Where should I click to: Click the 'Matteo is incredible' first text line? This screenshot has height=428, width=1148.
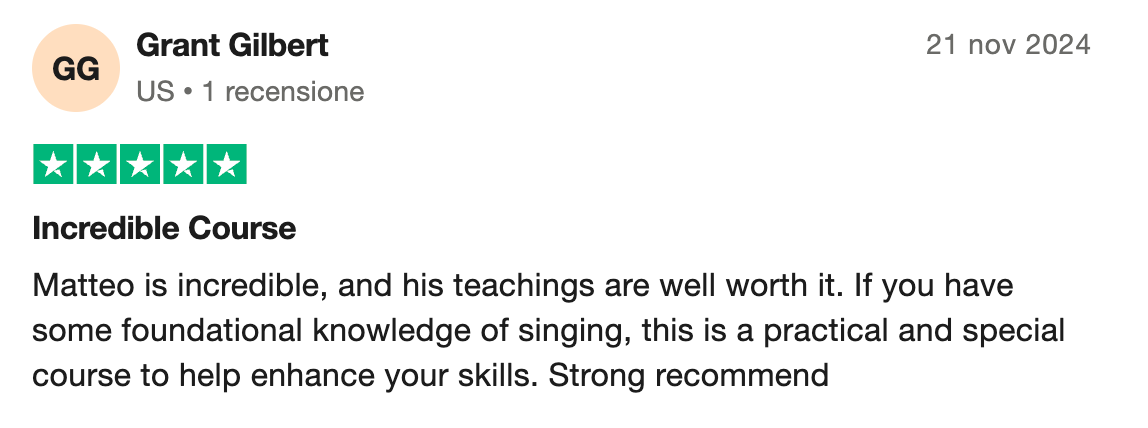(522, 285)
